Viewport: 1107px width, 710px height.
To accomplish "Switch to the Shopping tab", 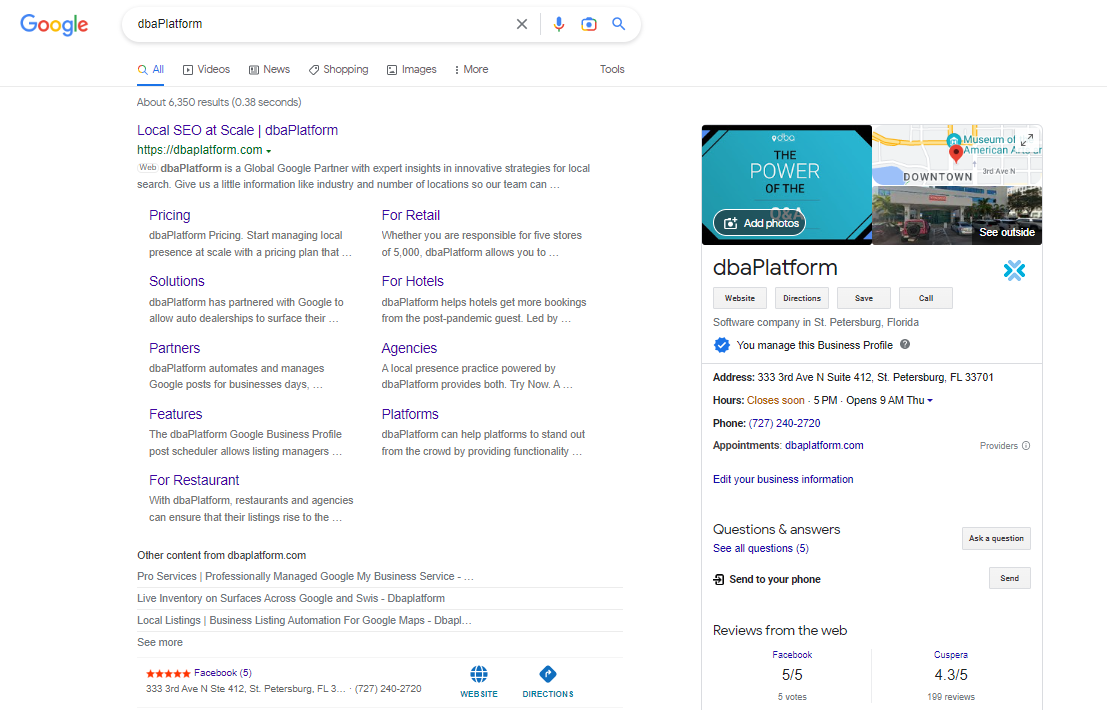I will click(338, 69).
